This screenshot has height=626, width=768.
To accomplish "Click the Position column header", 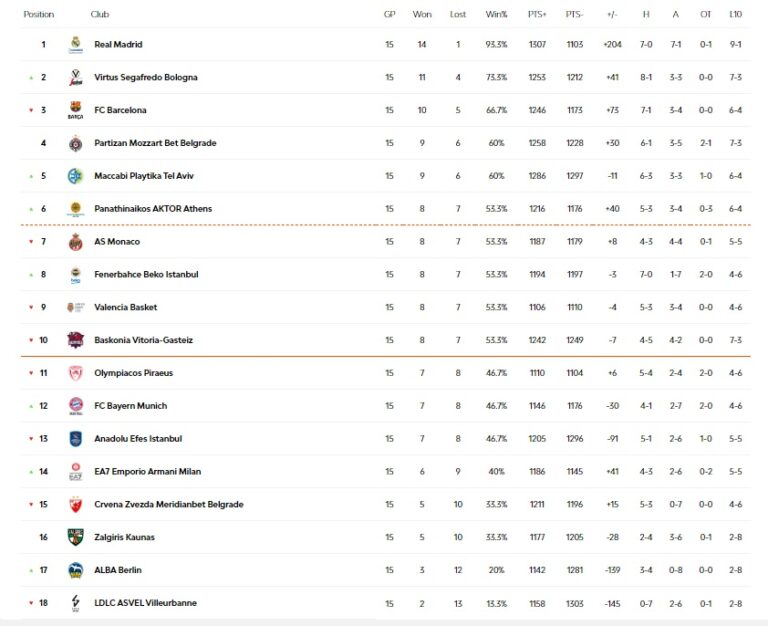I will (39, 15).
